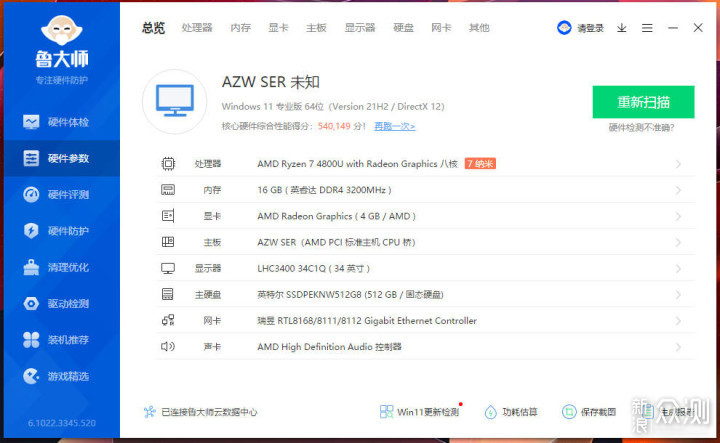This screenshot has width=720, height=443.
Task: Click the 处理器 chip icon
Action: tap(168, 163)
